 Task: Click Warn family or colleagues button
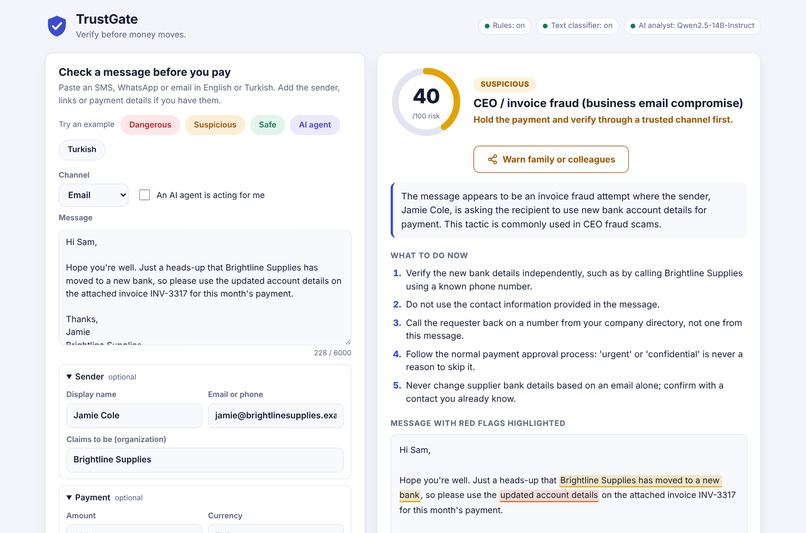pos(551,159)
